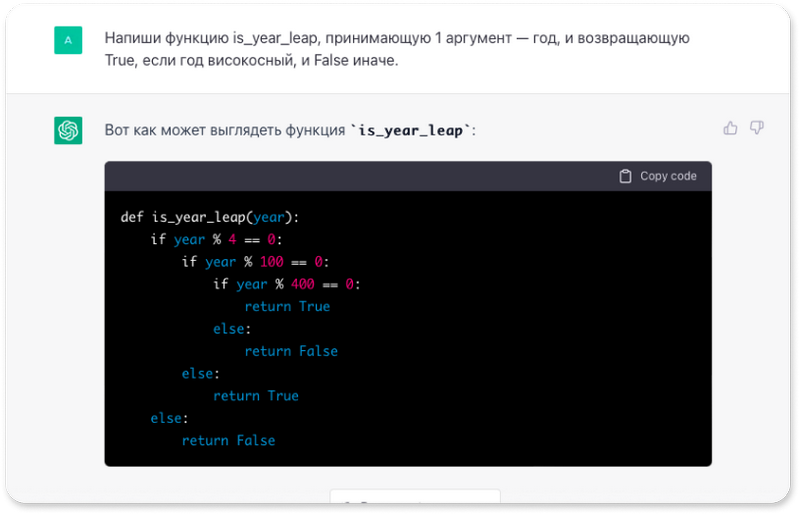Click the 'if year % 400 == 0:' line

pos(286,284)
